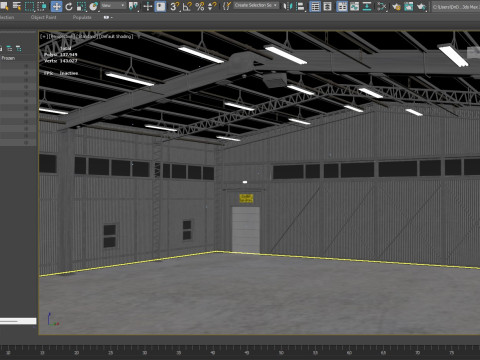Activate the Select and Place tool

pos(94,6)
